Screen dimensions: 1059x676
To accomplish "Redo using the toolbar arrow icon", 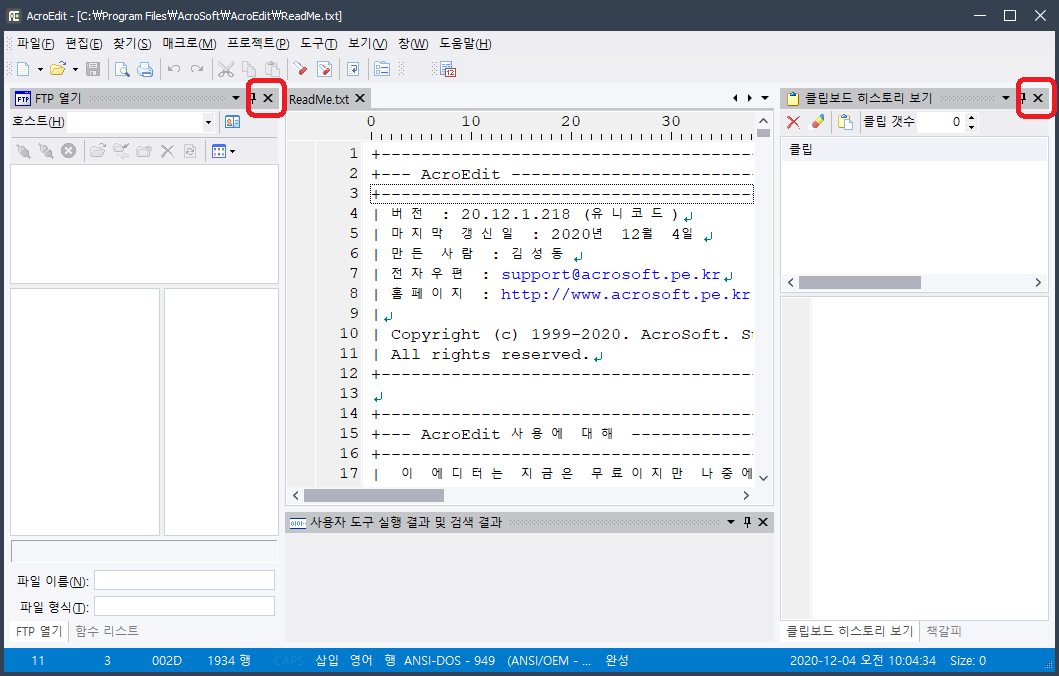I will [x=197, y=69].
